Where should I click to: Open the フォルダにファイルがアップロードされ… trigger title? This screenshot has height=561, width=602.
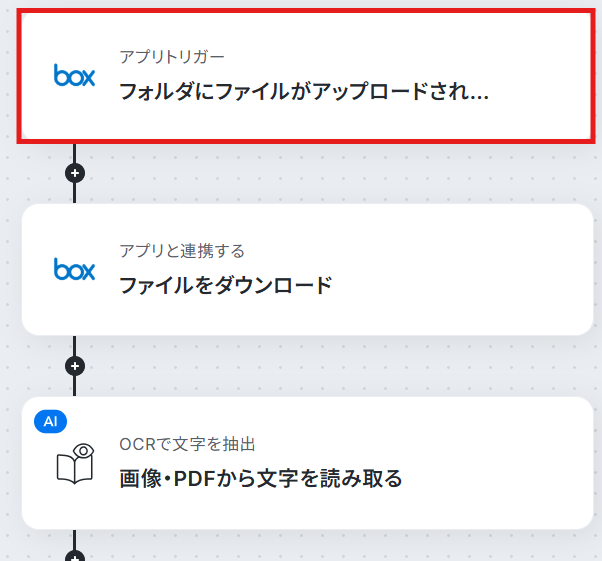(x=304, y=92)
